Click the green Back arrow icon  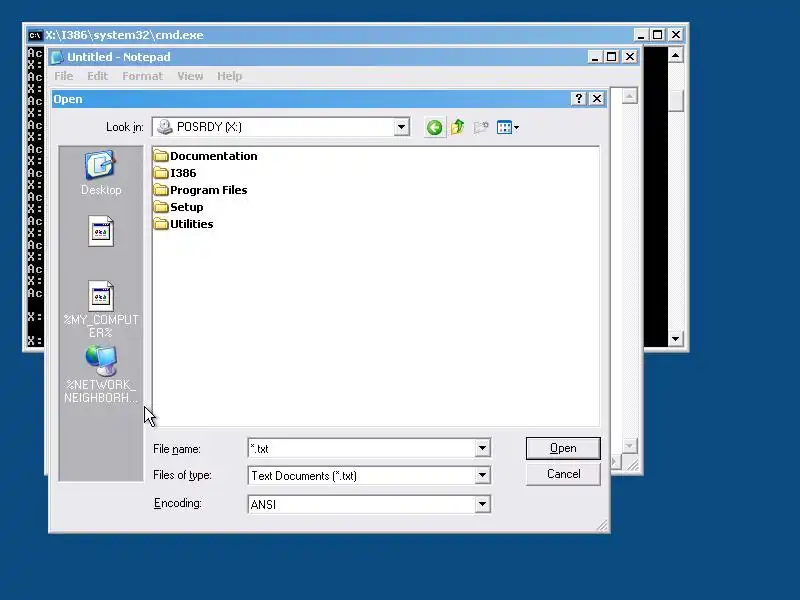click(434, 127)
